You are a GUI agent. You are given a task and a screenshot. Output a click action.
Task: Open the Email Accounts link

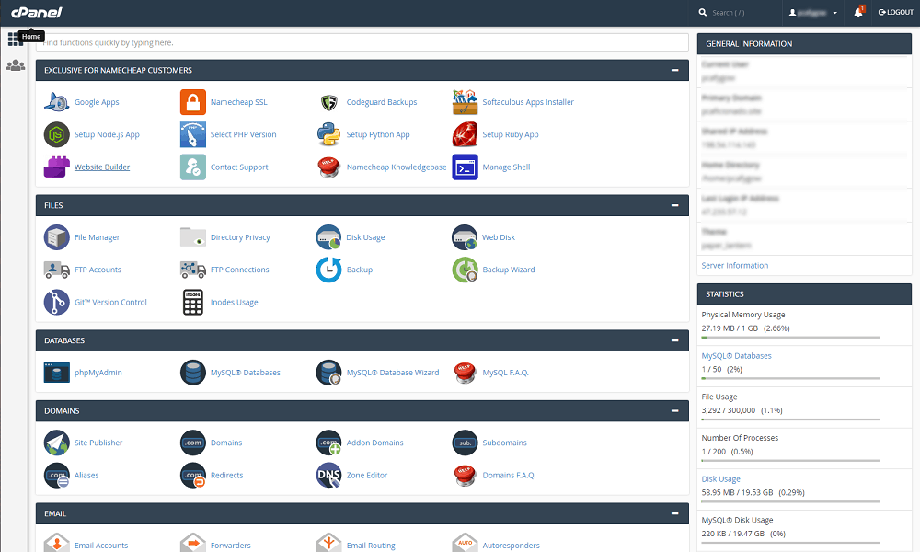point(101,546)
